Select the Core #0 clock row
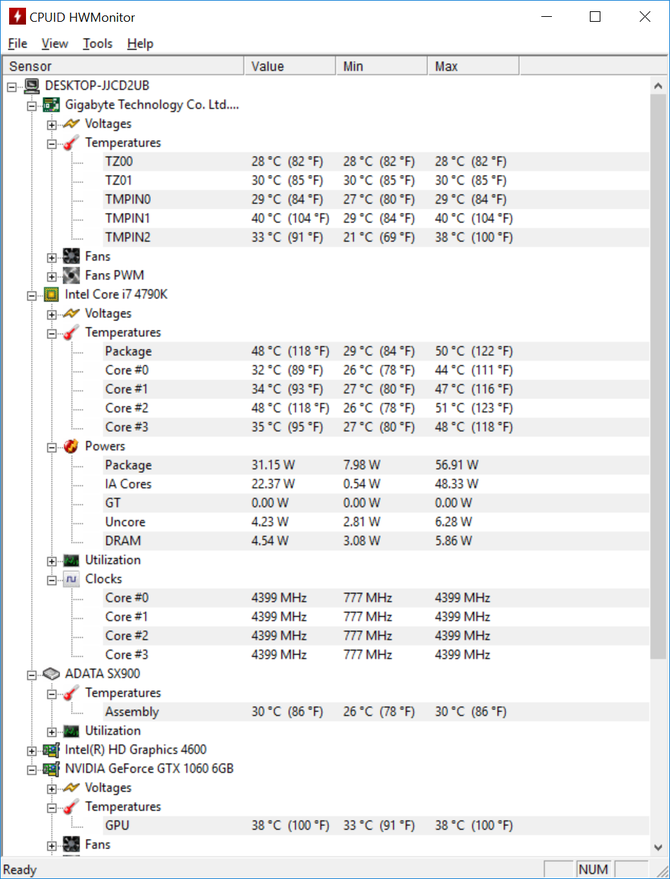Viewport: 670px width, 879px height. [376, 598]
